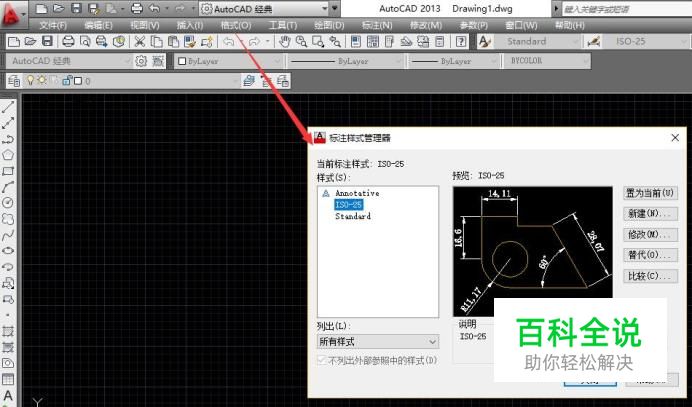Open the 格式(O) menu
This screenshot has width=692, height=407.
tap(236, 26)
